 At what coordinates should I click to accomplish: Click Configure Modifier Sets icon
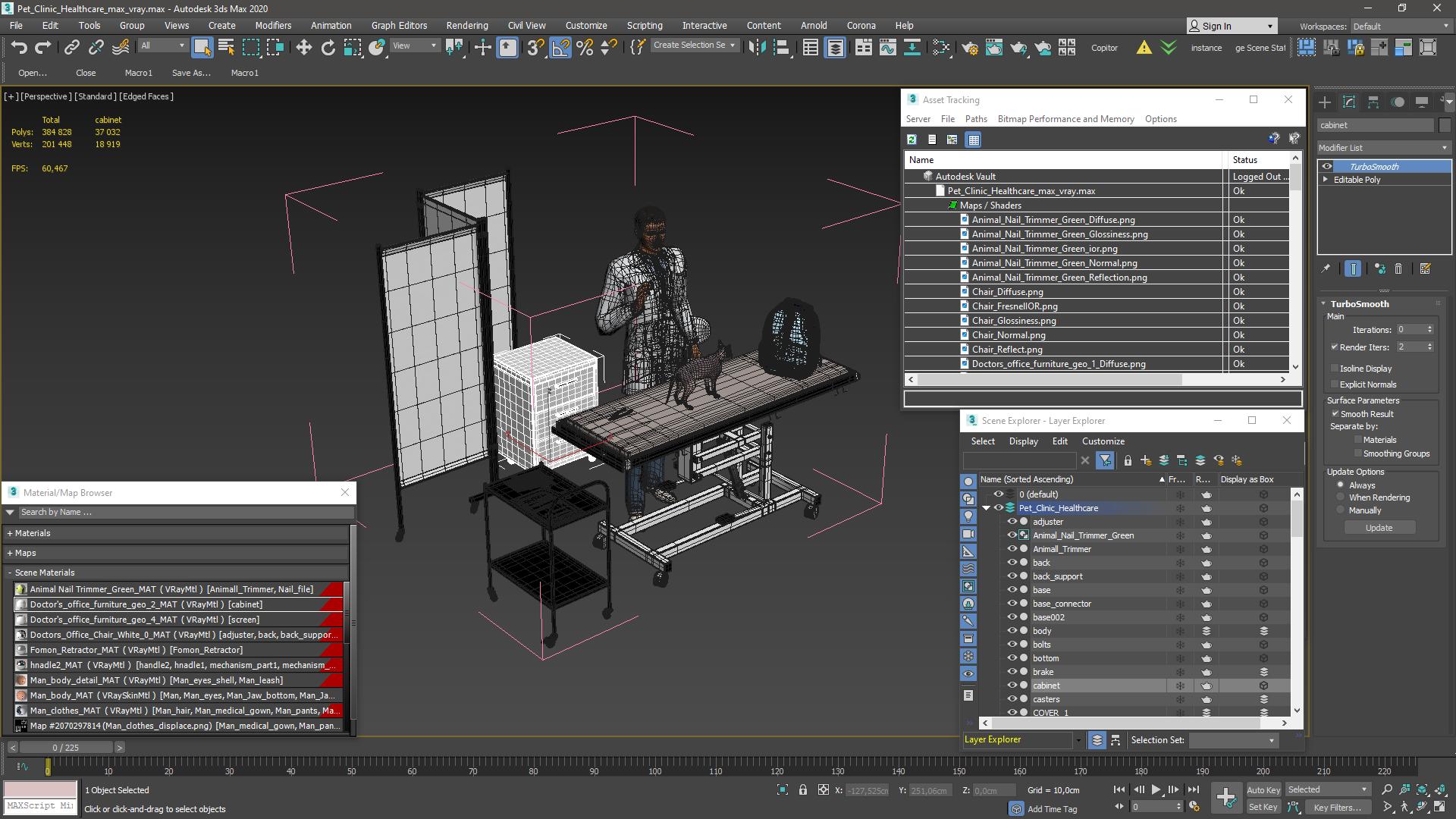pyautogui.click(x=1425, y=268)
